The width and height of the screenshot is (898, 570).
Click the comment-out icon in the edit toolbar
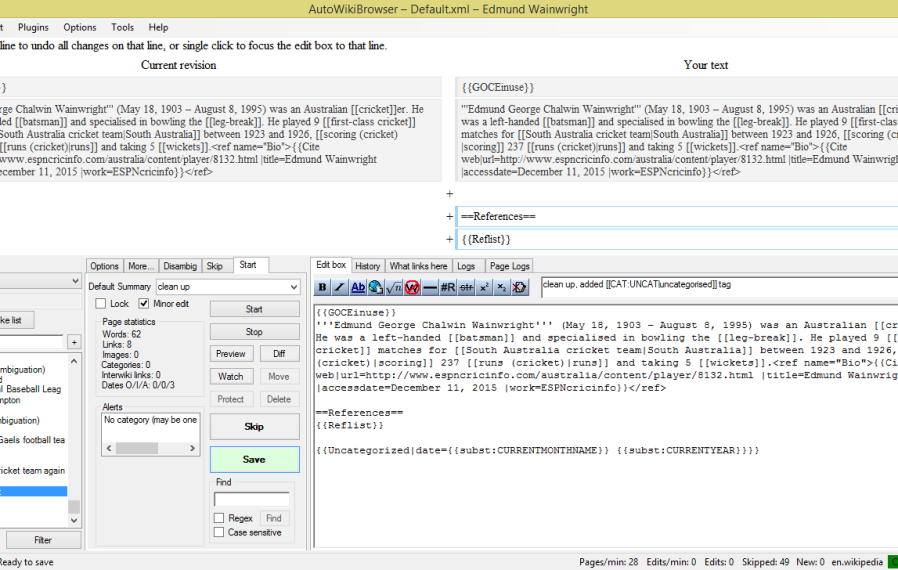pyautogui.click(x=519, y=287)
